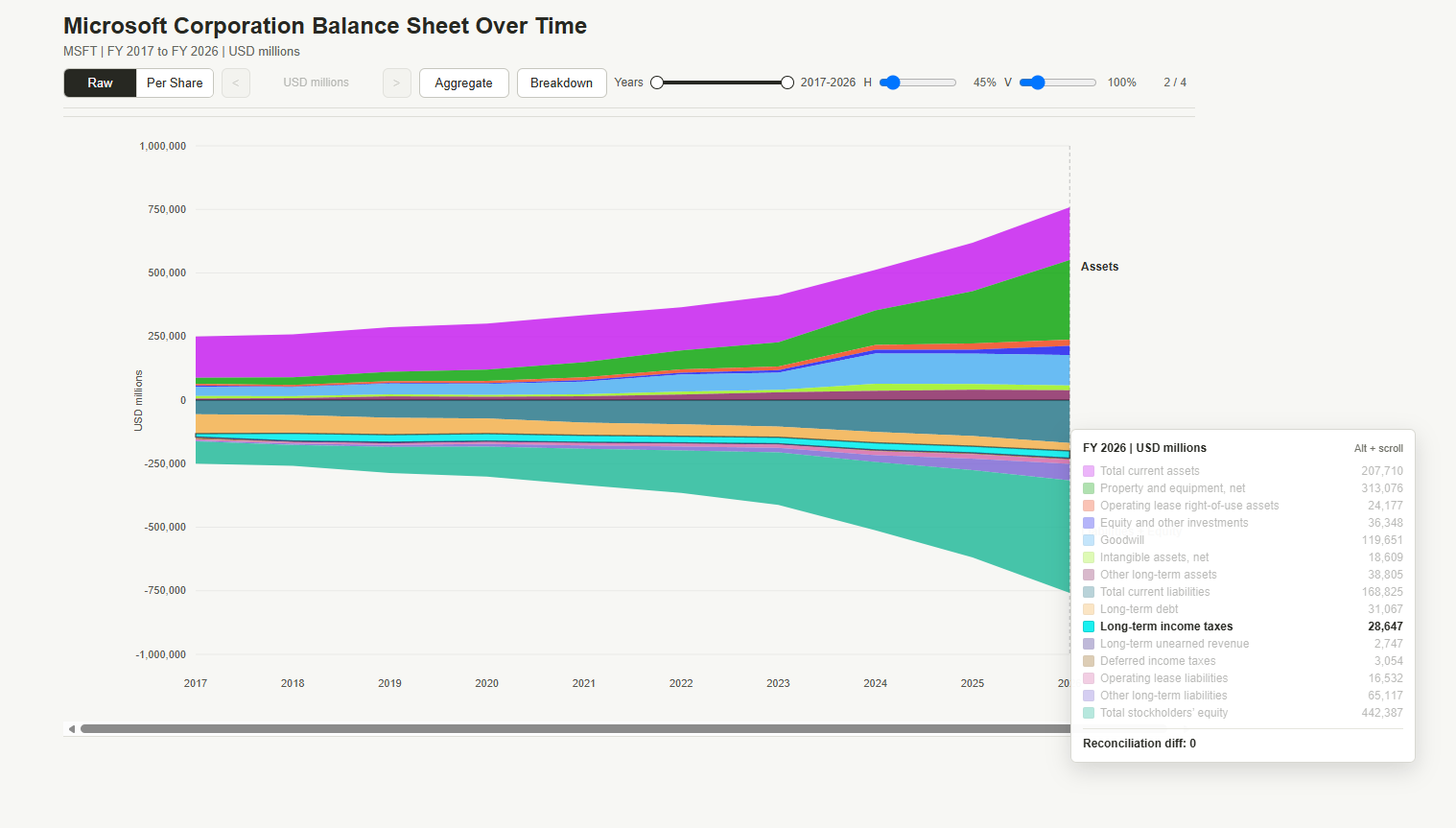The height and width of the screenshot is (828, 1456).
Task: Click Total current assets color swatch
Action: [x=1089, y=471]
